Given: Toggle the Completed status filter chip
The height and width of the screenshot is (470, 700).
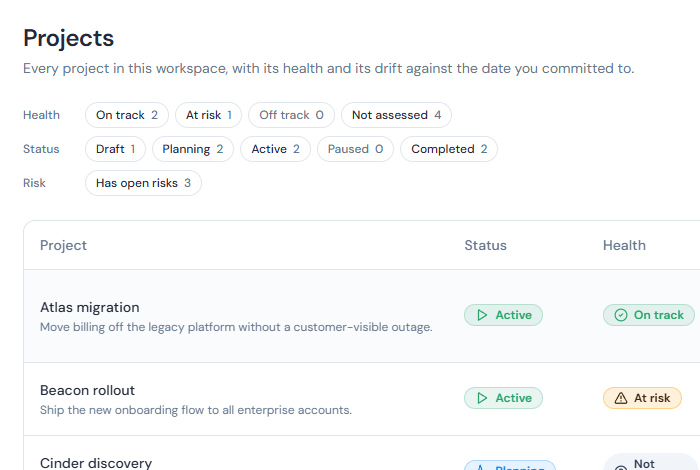Looking at the screenshot, I should [x=449, y=149].
